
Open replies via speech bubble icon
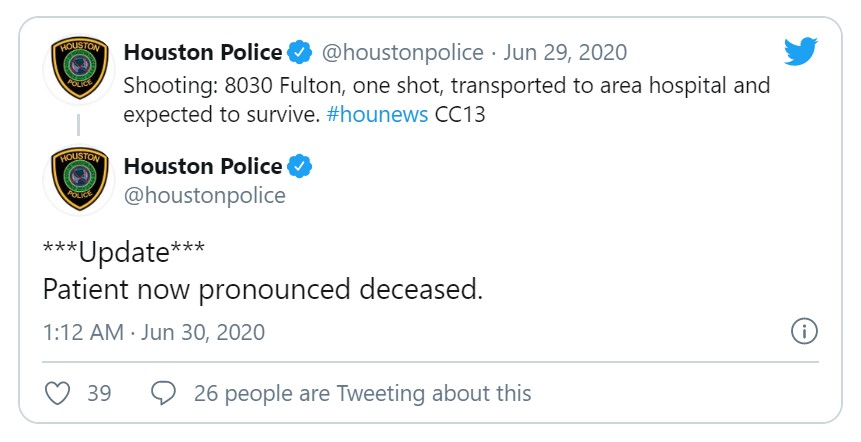coord(163,393)
